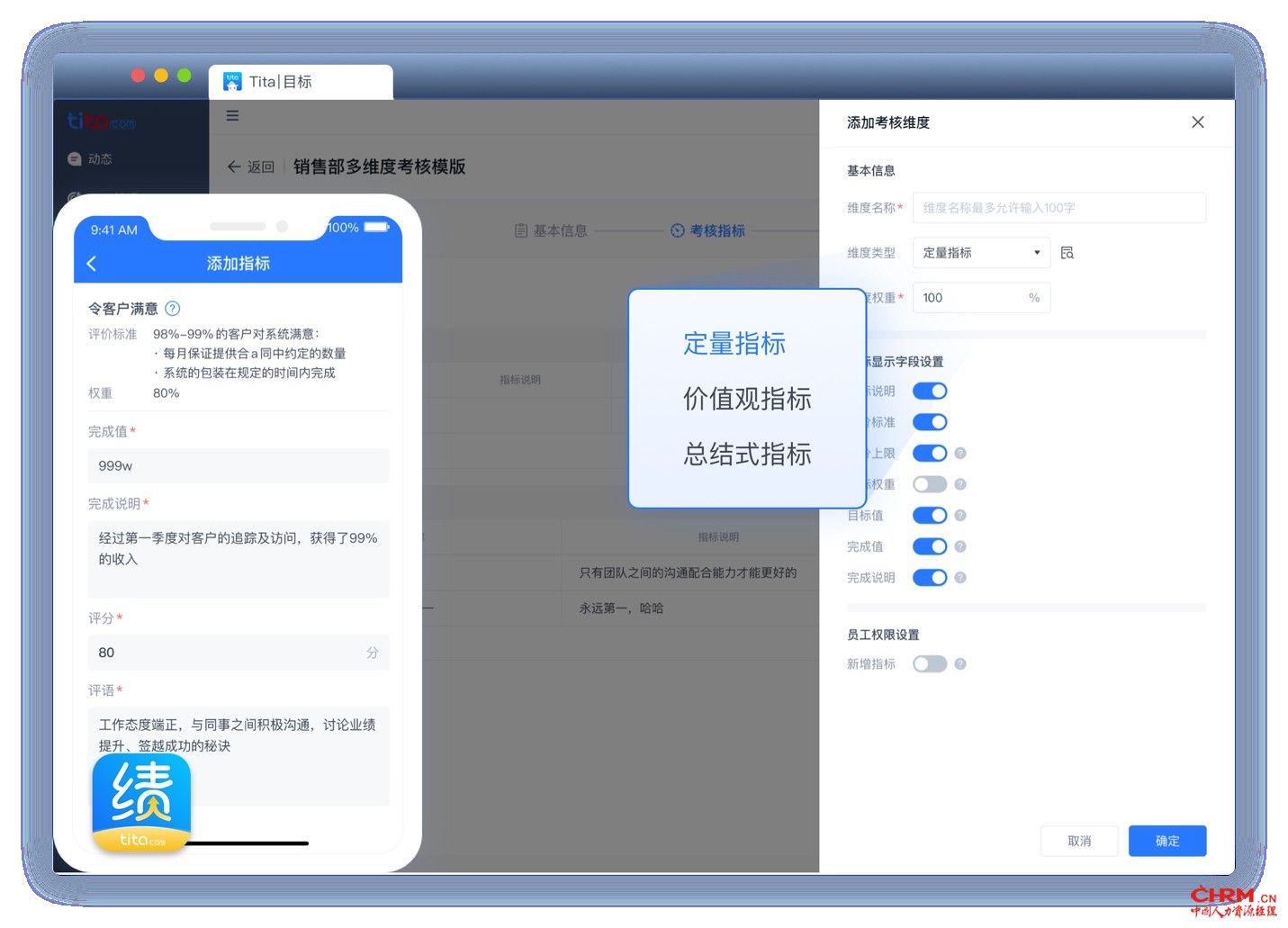Viewport: 1288px width, 928px height.
Task: Click the 只有团队之间的沟通配合能力才能更好的 cell
Action: pyautogui.click(x=688, y=572)
